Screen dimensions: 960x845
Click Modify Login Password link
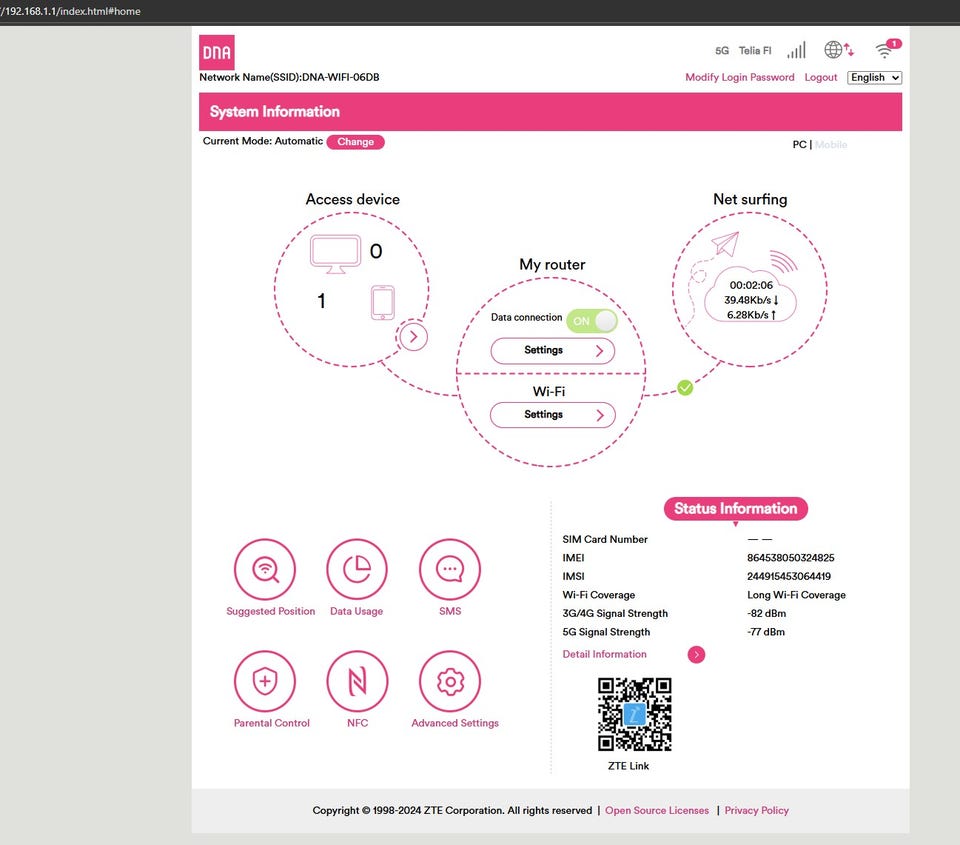740,77
